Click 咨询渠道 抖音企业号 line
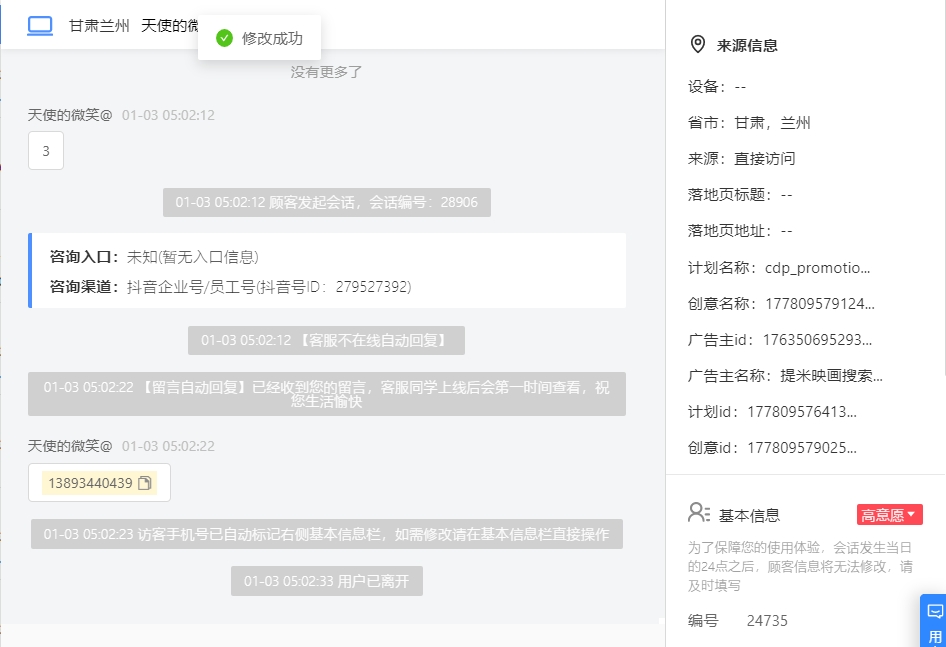Screen dimensions: 946x647 230,287
